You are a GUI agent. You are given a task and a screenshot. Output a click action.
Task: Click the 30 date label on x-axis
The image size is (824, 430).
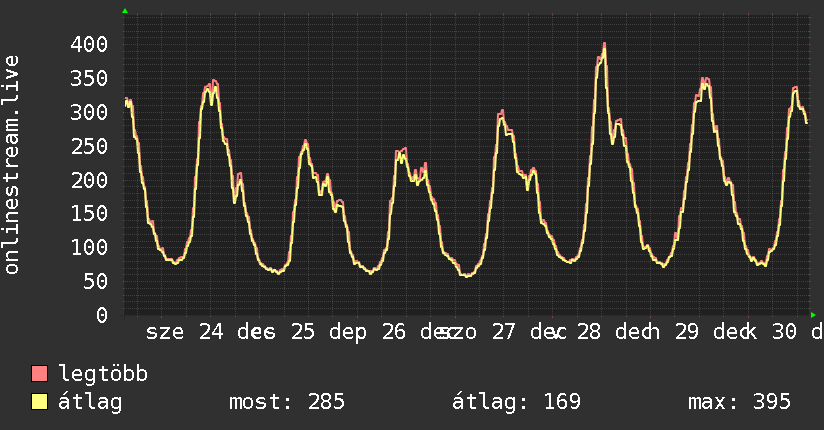tap(784, 332)
